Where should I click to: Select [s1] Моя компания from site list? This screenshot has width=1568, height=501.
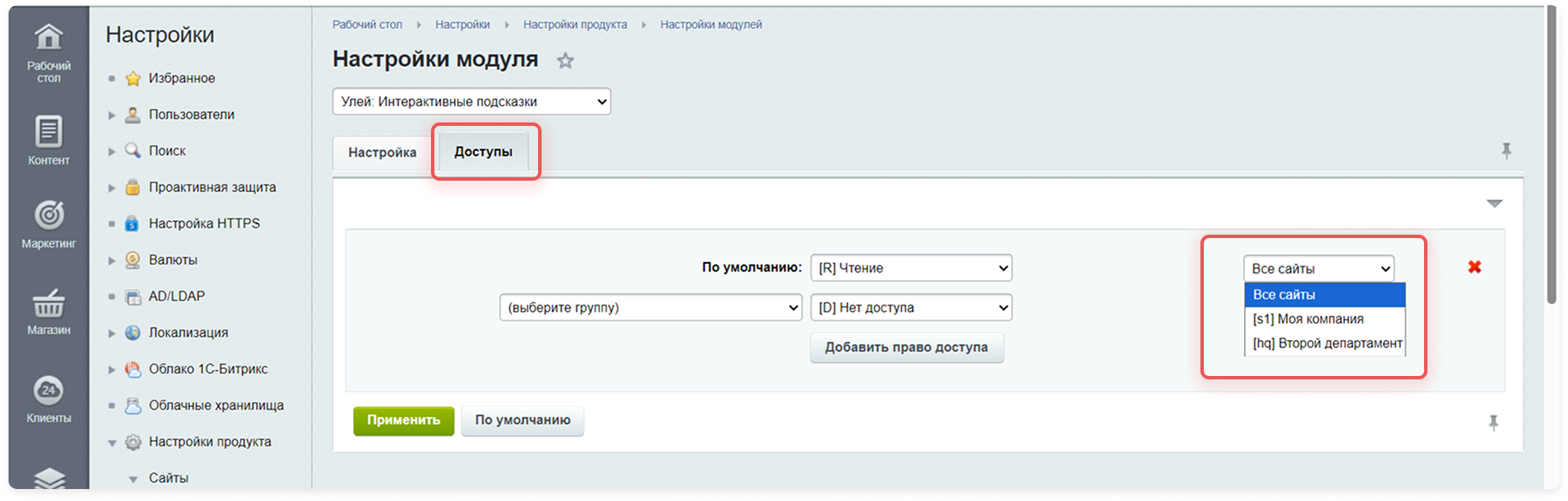1308,319
